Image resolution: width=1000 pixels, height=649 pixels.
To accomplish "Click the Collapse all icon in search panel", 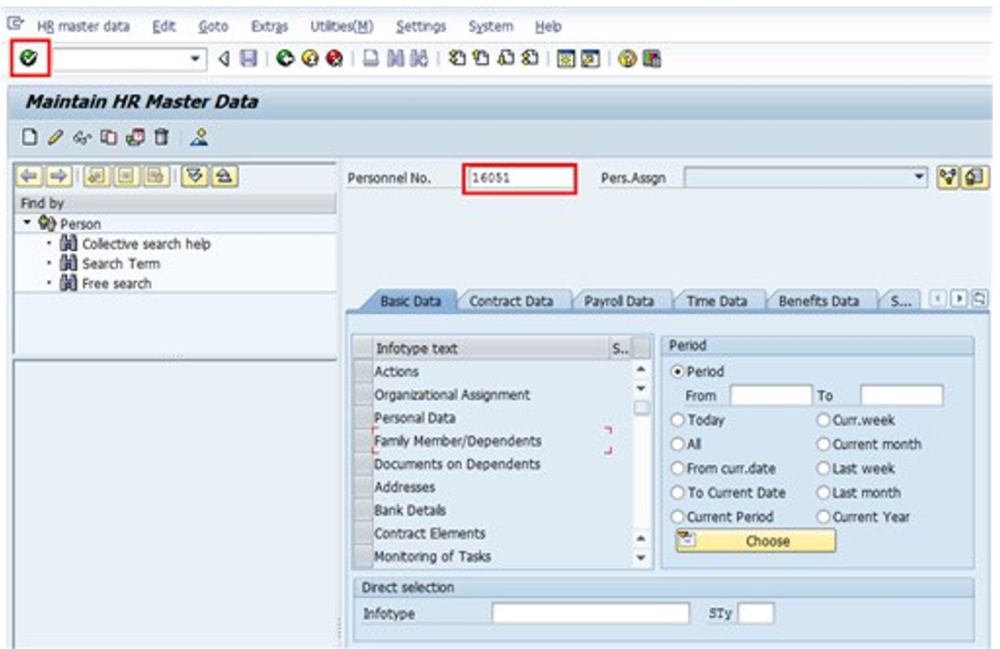I will point(224,177).
